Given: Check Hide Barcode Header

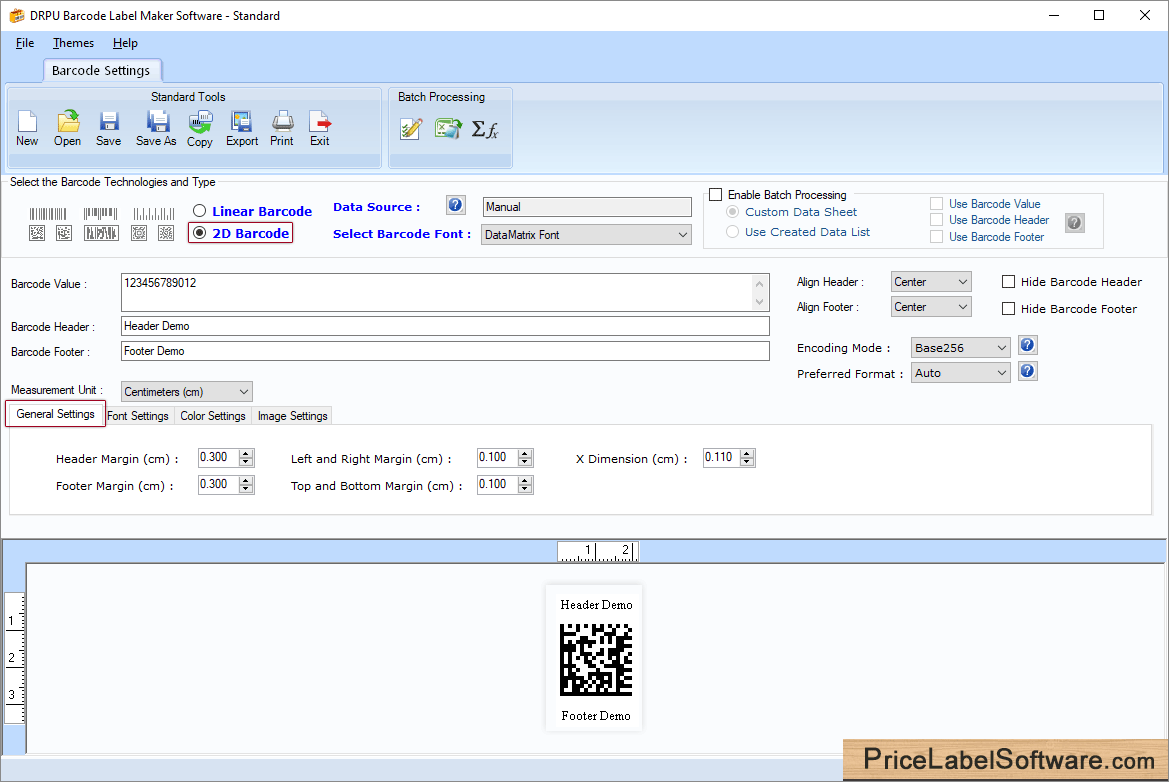Looking at the screenshot, I should click(1009, 282).
